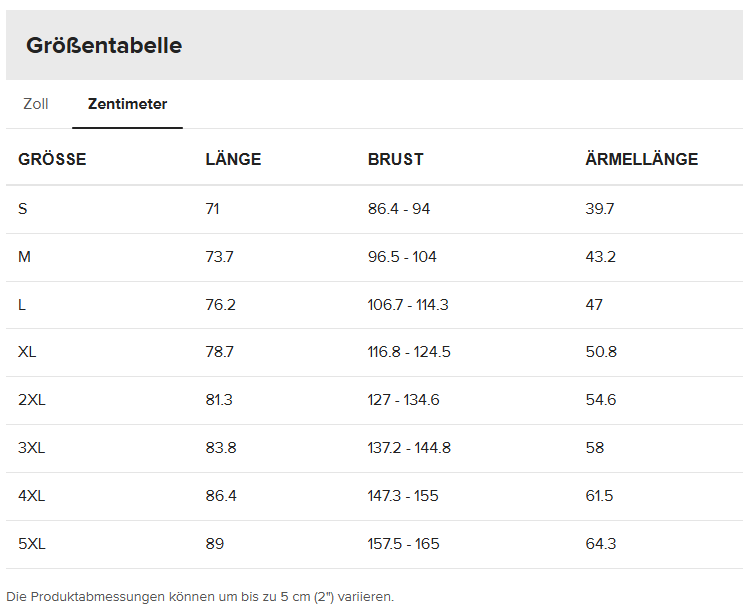Viewport: 743px width, 610px height.
Task: Select the 3XL size row label
Action: (x=32, y=447)
